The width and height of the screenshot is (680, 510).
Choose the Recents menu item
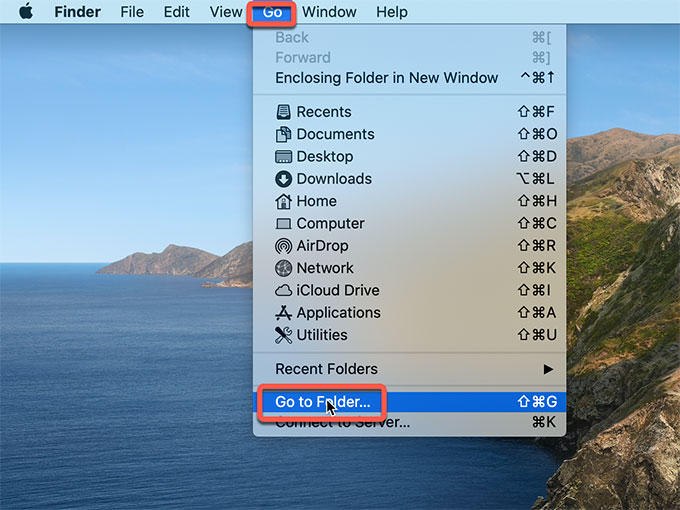[x=409, y=112]
